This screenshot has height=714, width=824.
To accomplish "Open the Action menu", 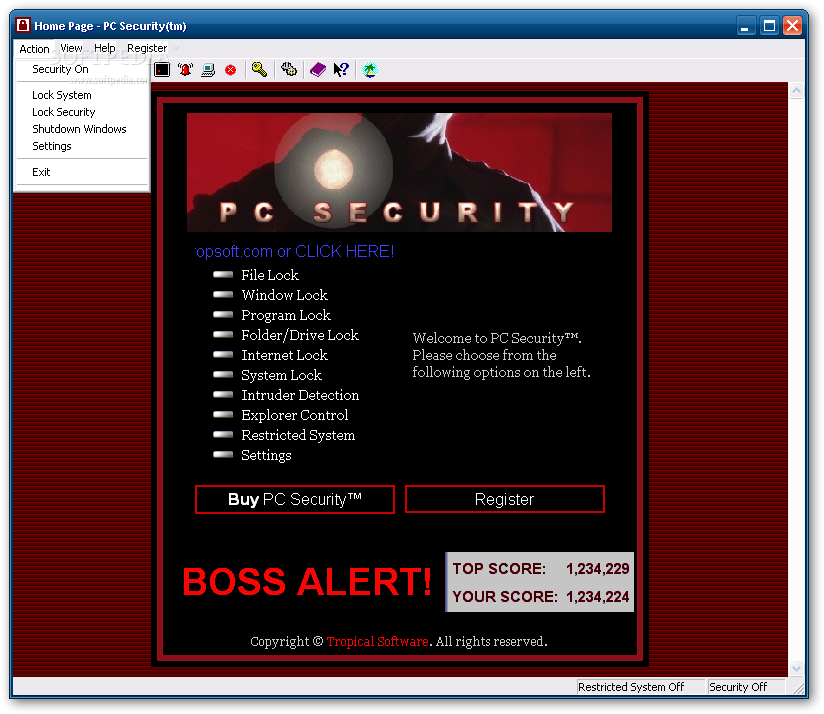I will tap(34, 49).
